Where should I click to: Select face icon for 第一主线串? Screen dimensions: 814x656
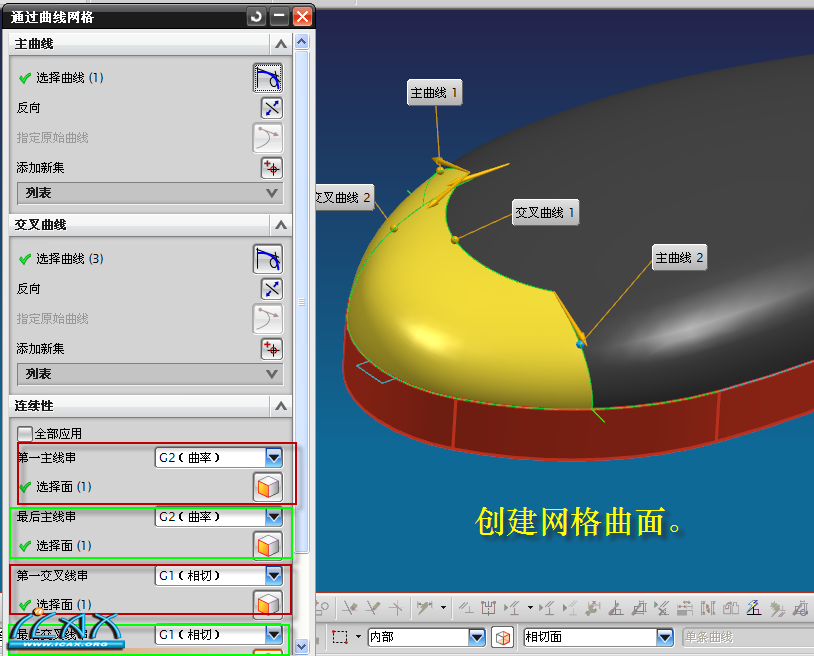click(x=268, y=487)
